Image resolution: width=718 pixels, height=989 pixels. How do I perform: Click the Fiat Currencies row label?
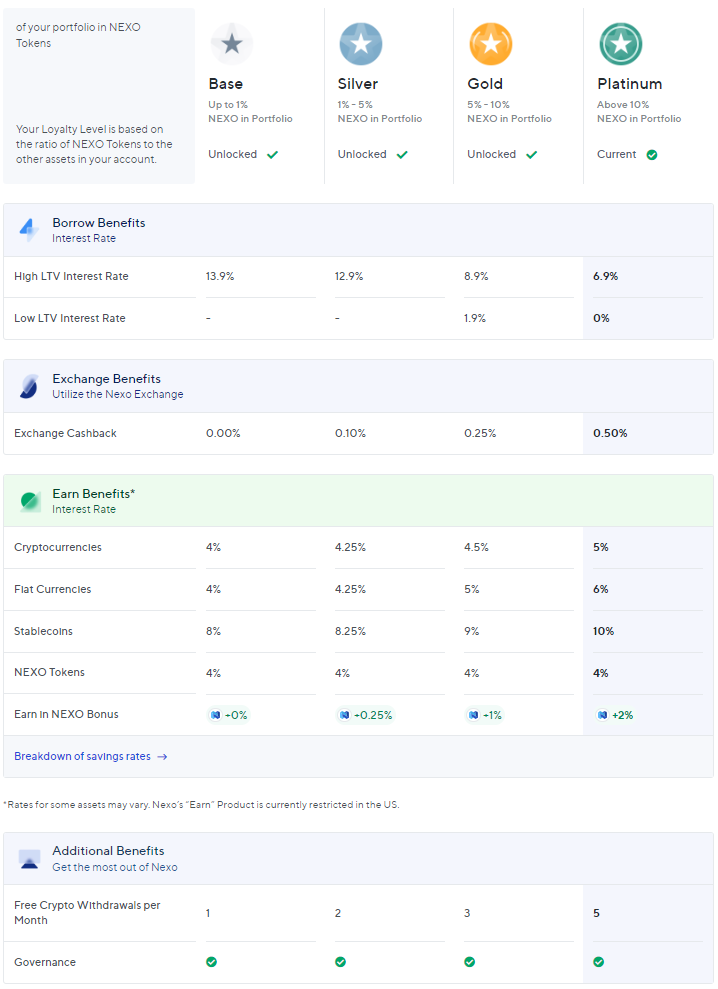pyautogui.click(x=52, y=589)
